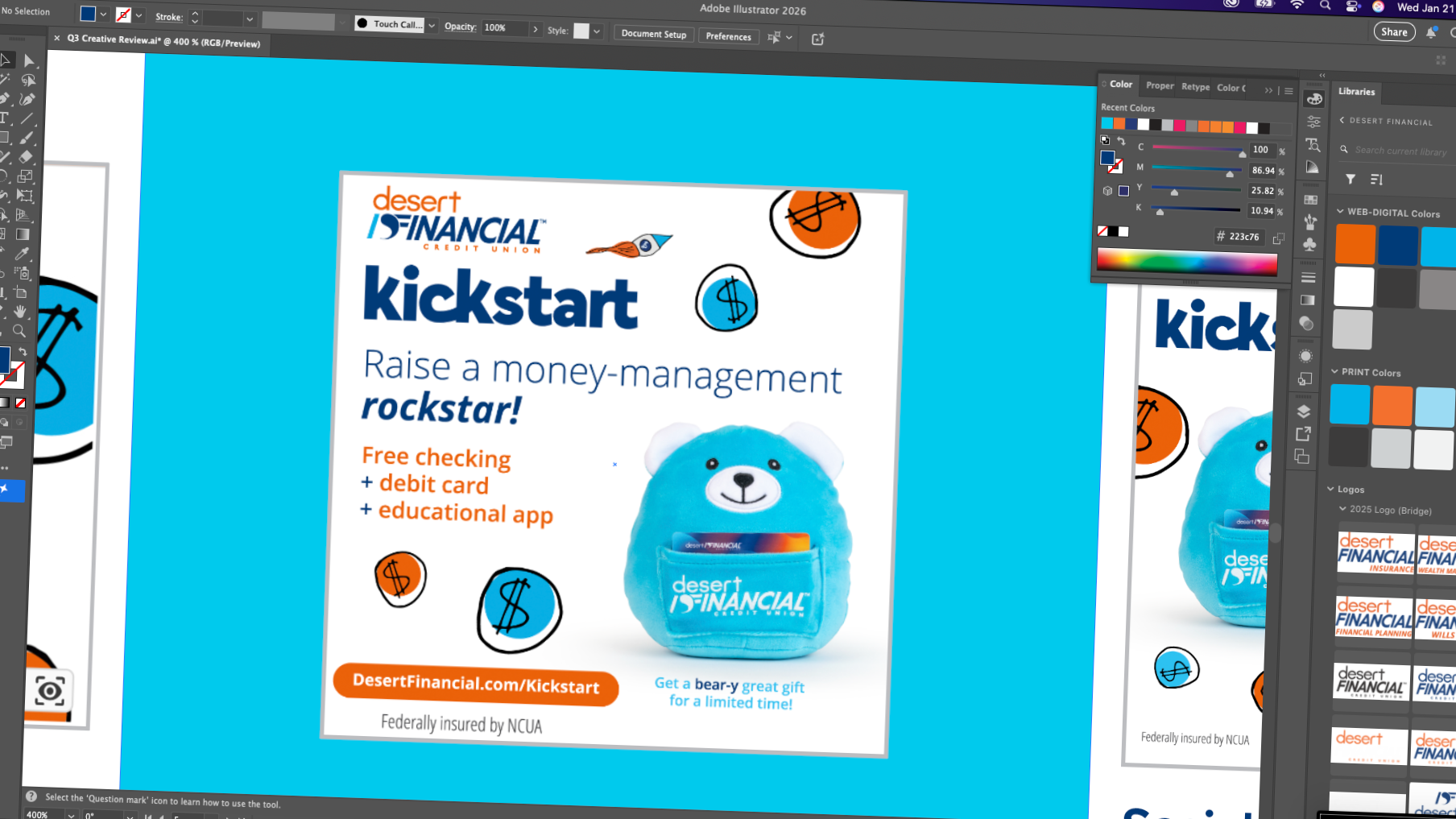1456x819 pixels.
Task: Open the Layers panel from dock
Action: 1304,412
